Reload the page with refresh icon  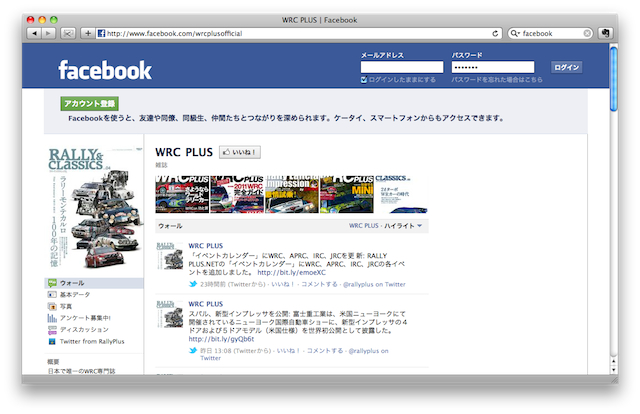(496, 33)
